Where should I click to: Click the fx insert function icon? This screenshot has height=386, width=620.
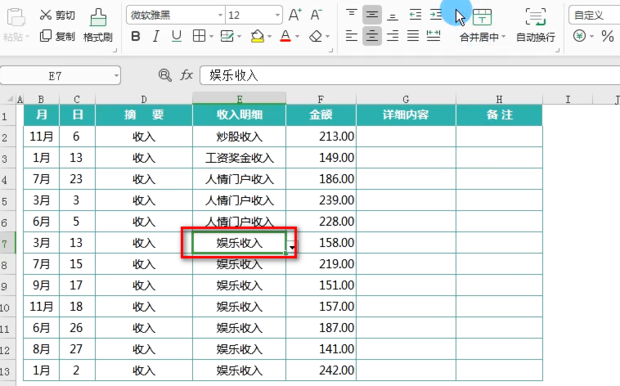pyautogui.click(x=186, y=75)
